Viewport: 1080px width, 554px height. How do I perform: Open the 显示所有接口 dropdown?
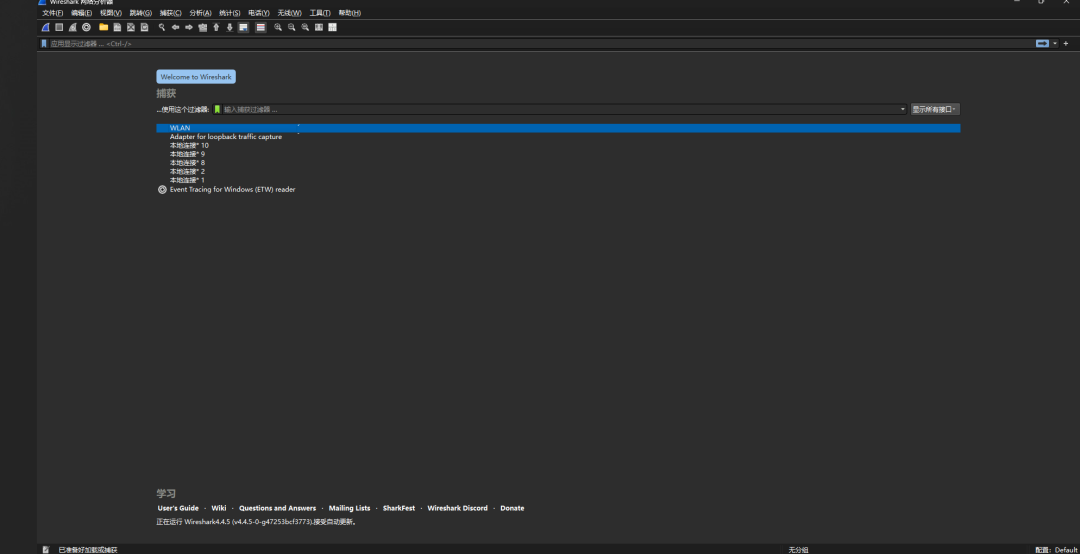934,109
